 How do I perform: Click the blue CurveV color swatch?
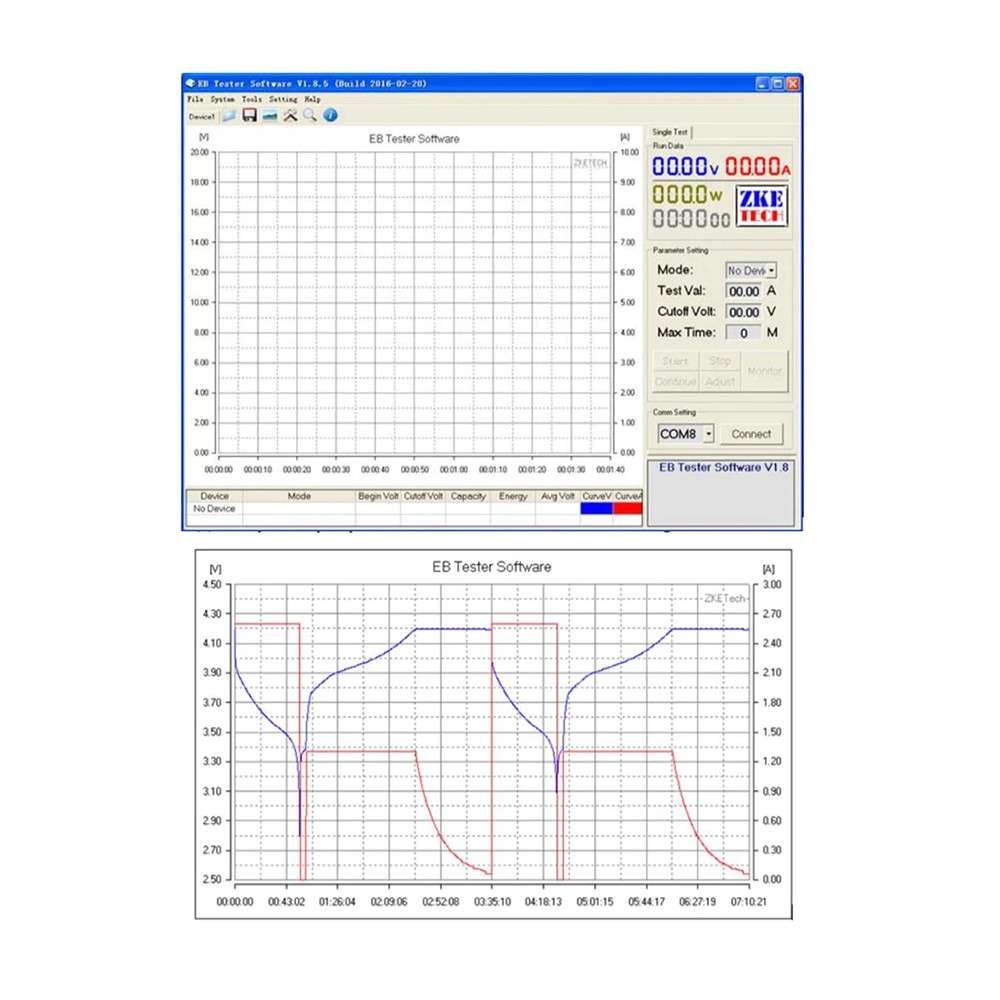pos(597,508)
